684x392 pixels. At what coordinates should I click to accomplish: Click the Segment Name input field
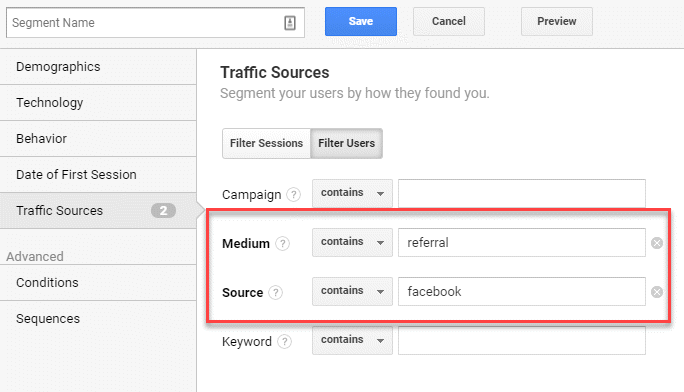(155, 23)
